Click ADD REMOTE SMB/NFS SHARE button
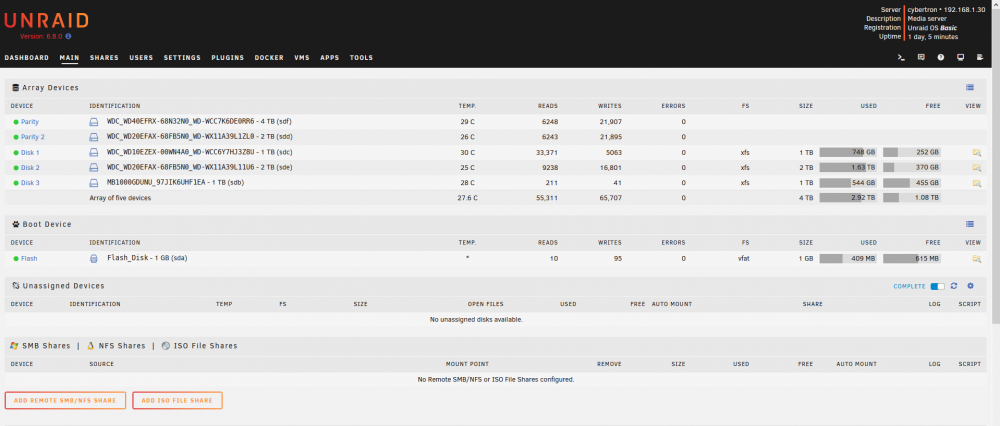This screenshot has width=1000, height=426. (65, 400)
